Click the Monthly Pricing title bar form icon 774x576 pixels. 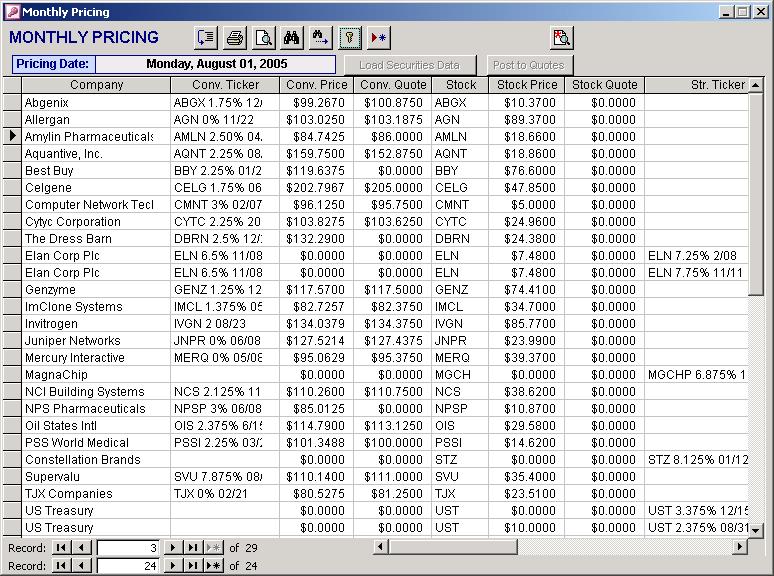[x=14, y=12]
